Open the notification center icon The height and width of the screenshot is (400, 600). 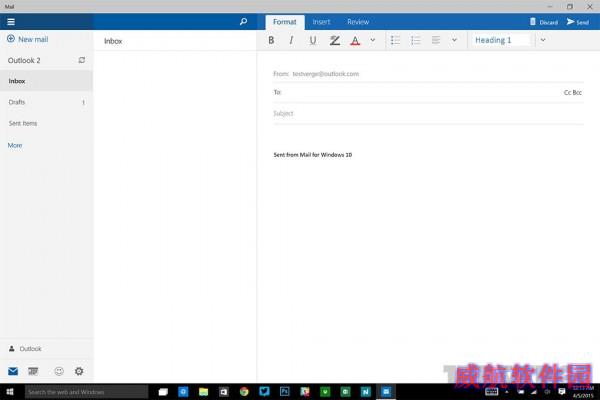coord(561,392)
